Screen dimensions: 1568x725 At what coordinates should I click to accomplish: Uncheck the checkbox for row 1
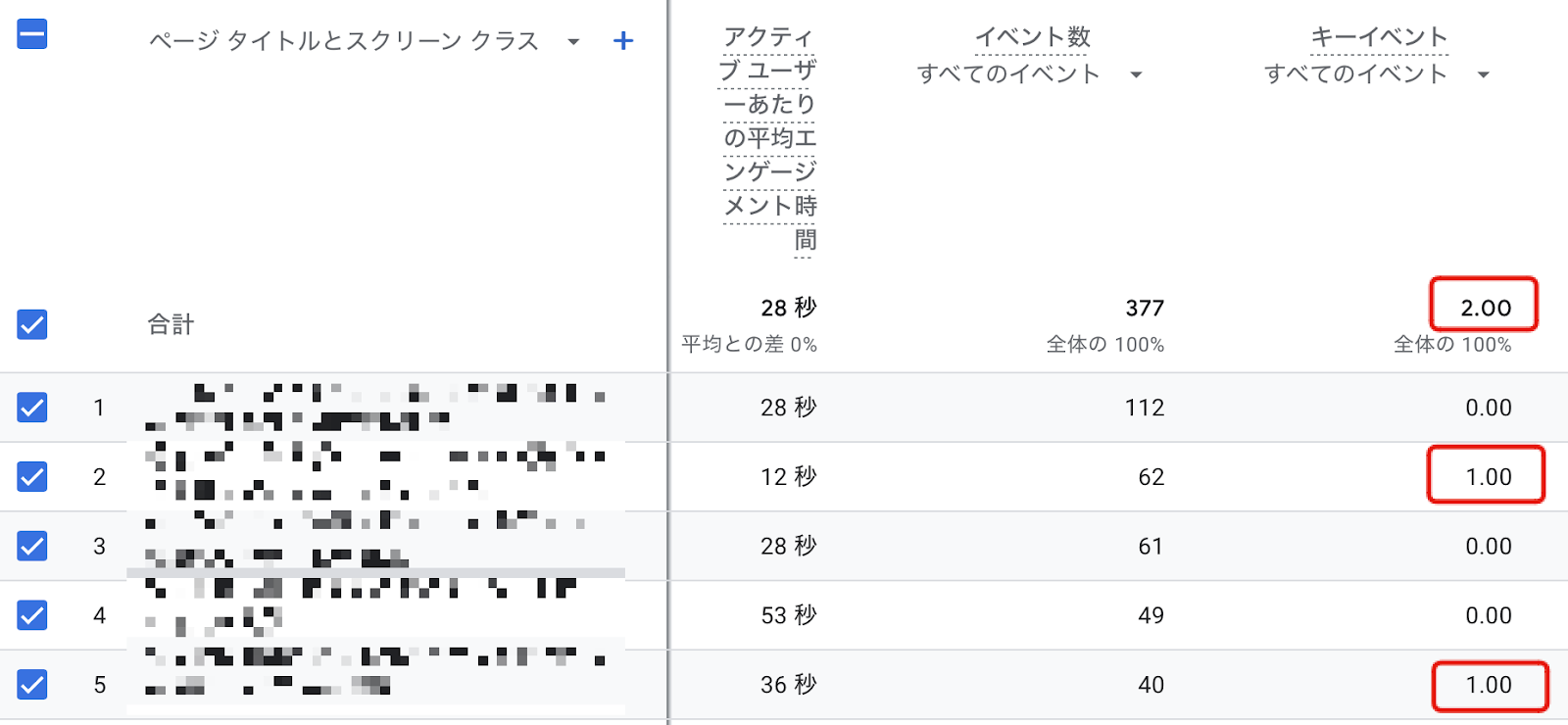click(32, 407)
